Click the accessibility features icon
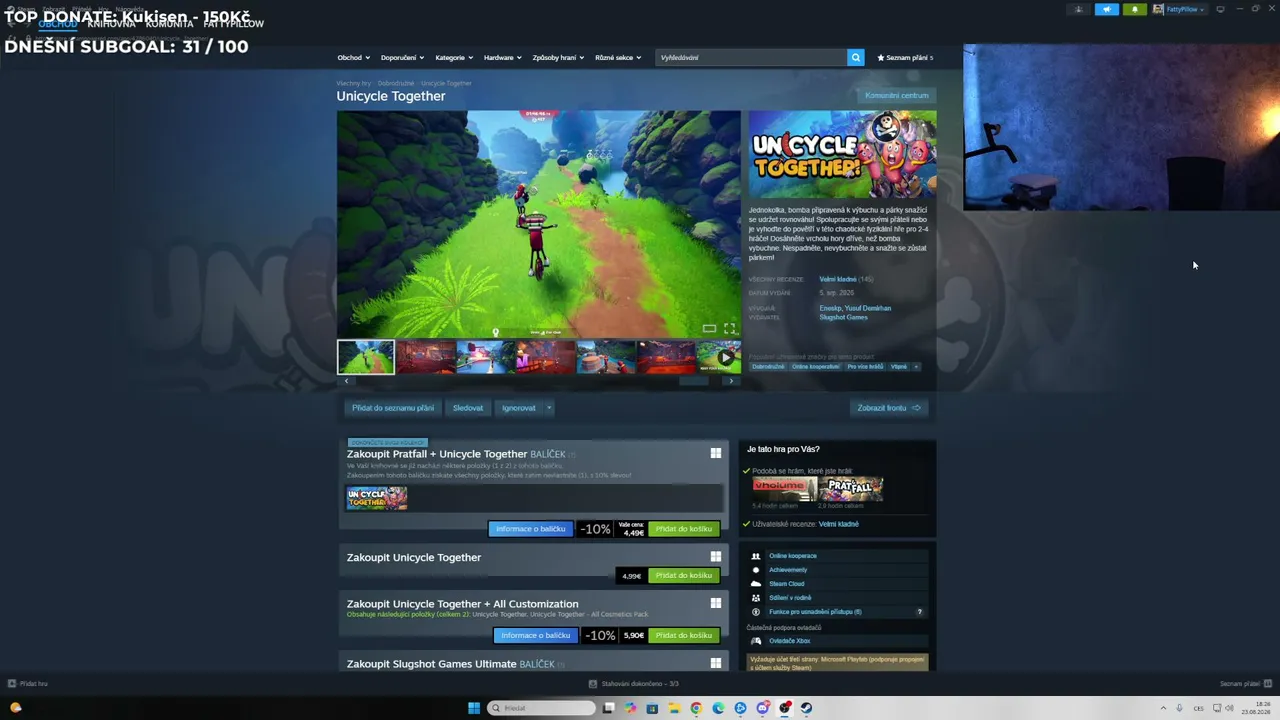Screen dimensions: 1280x720 click(756, 612)
